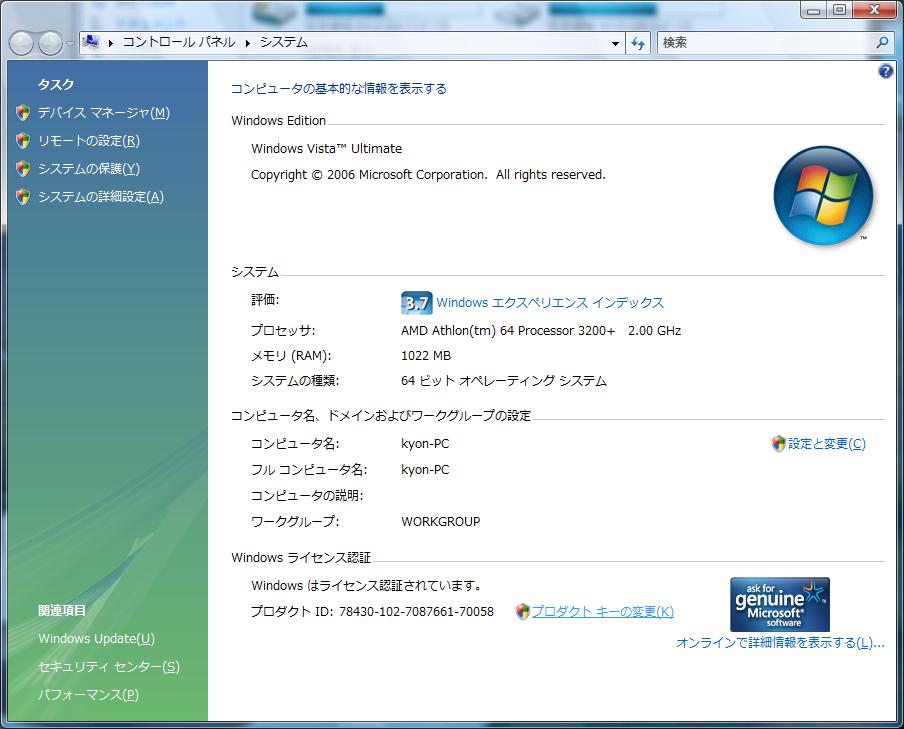Expand recent pages dropdown beside nav arrows
The image size is (904, 729).
click(70, 44)
